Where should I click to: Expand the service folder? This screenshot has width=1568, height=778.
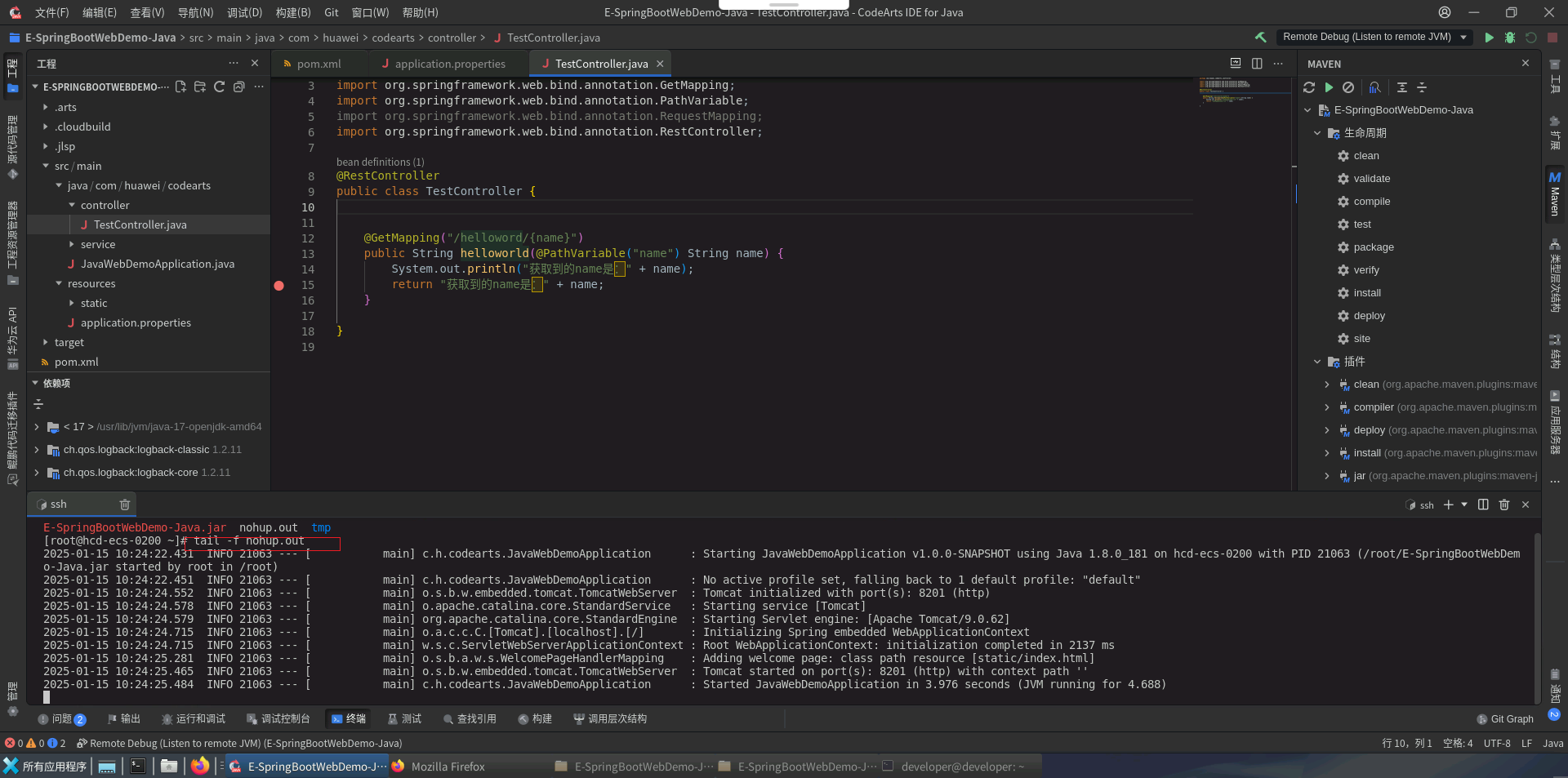tap(72, 244)
